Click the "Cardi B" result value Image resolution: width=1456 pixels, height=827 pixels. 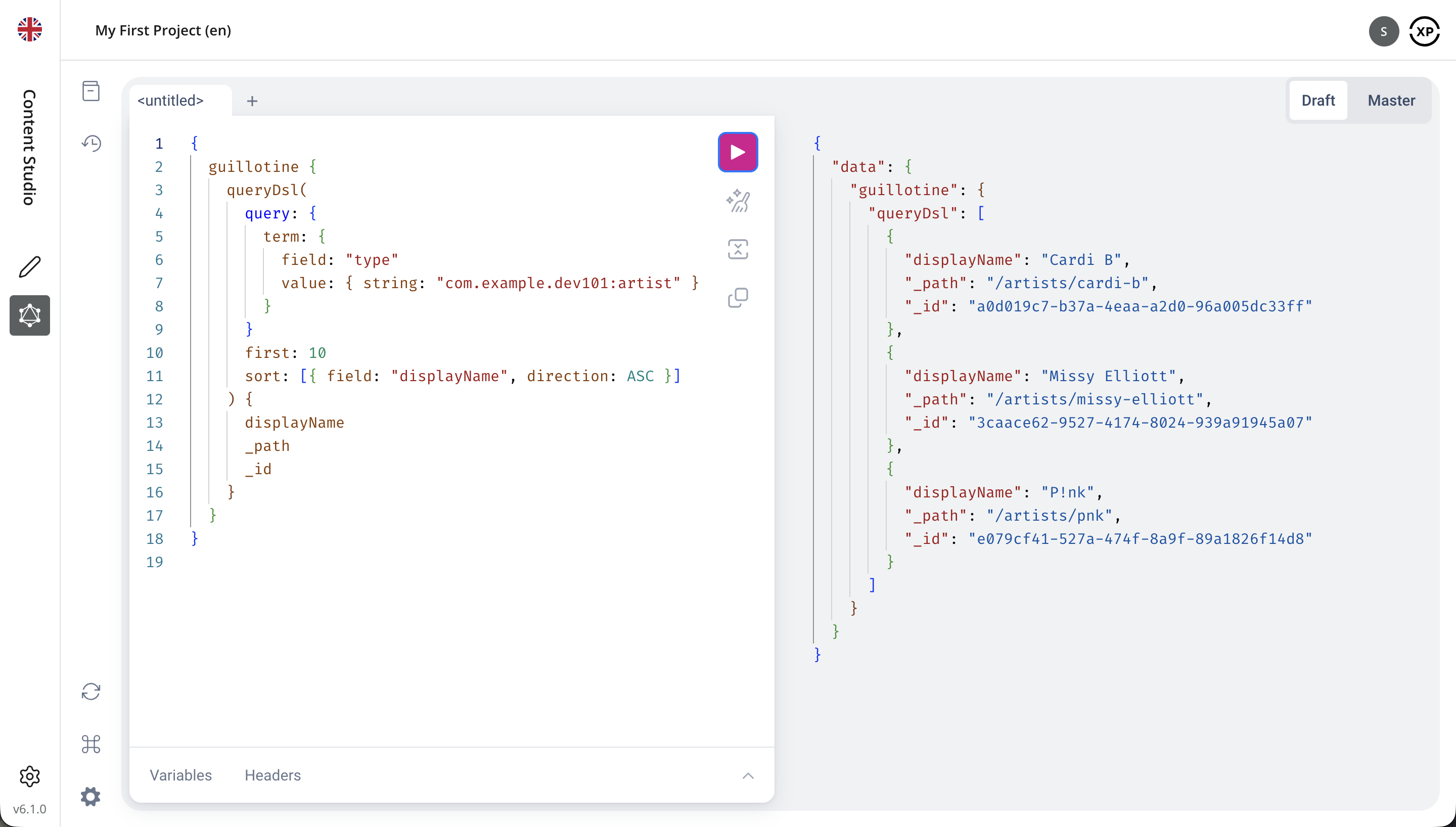[x=1081, y=259]
